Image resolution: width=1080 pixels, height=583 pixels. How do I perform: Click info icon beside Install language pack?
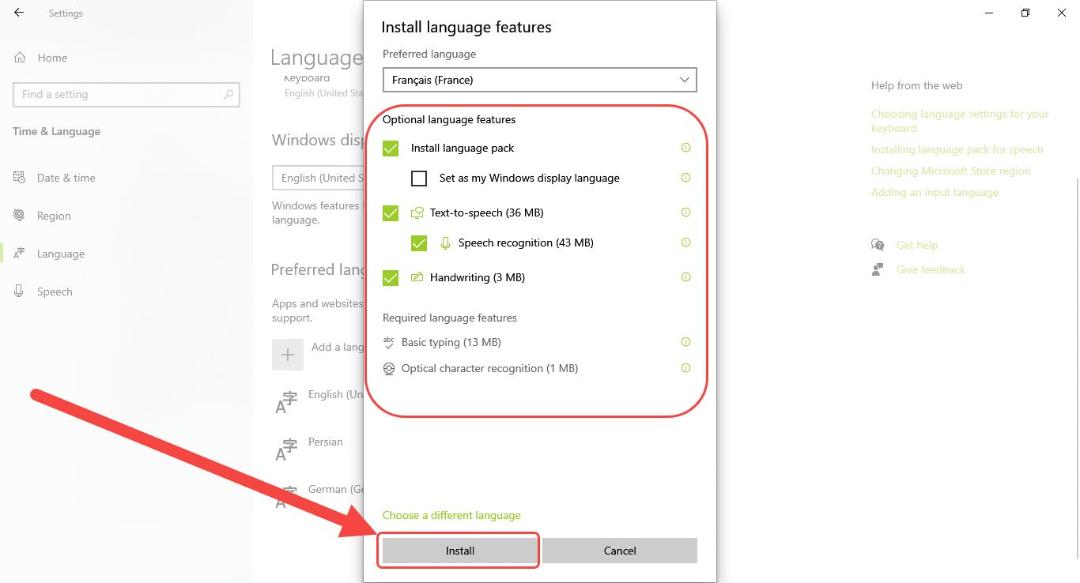(x=685, y=147)
